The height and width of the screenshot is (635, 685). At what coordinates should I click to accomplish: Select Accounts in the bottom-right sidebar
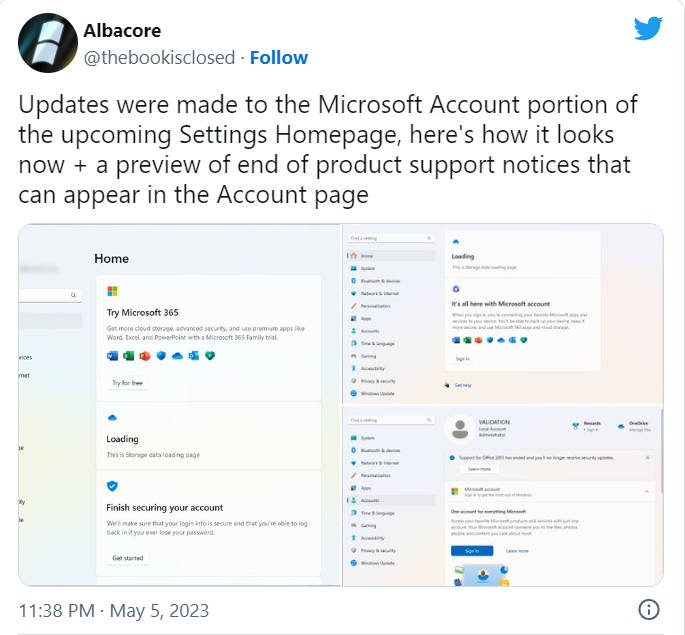[391, 500]
